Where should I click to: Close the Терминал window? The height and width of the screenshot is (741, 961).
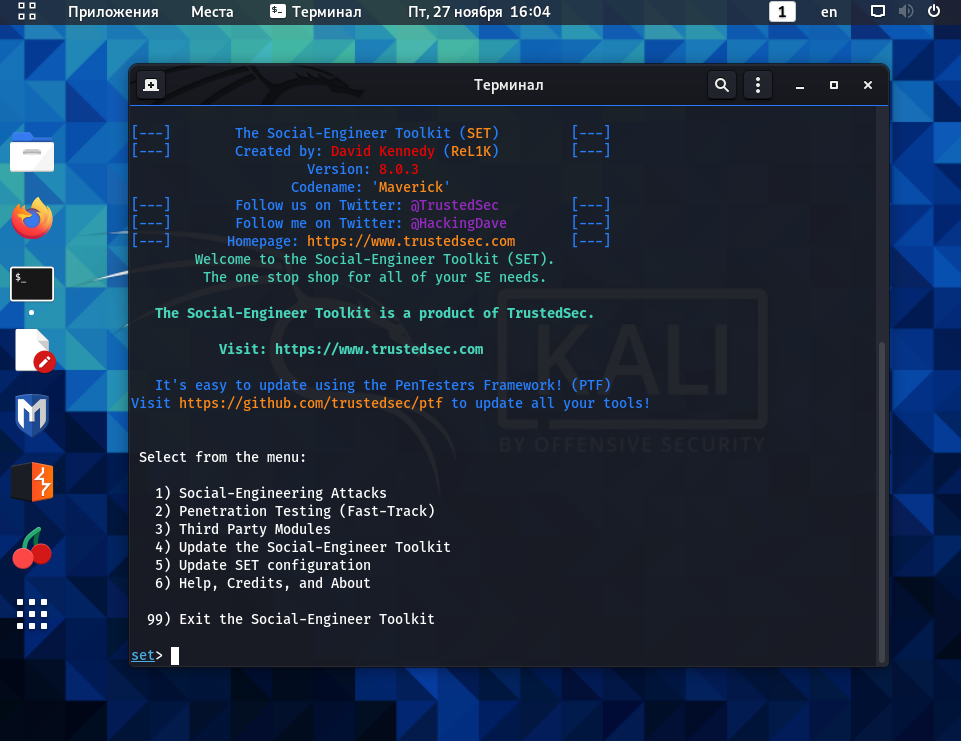[868, 85]
